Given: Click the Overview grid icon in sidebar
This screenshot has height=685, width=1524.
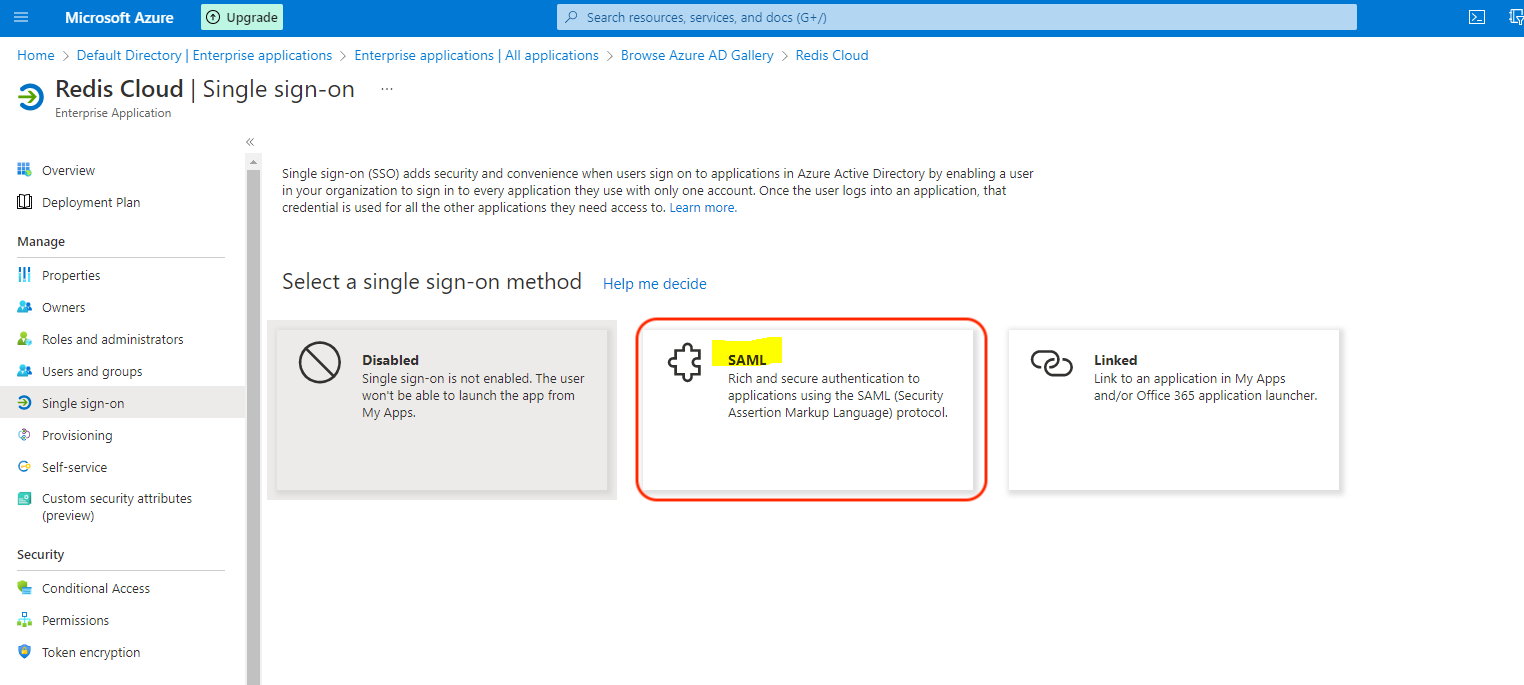Looking at the screenshot, I should pyautogui.click(x=25, y=170).
